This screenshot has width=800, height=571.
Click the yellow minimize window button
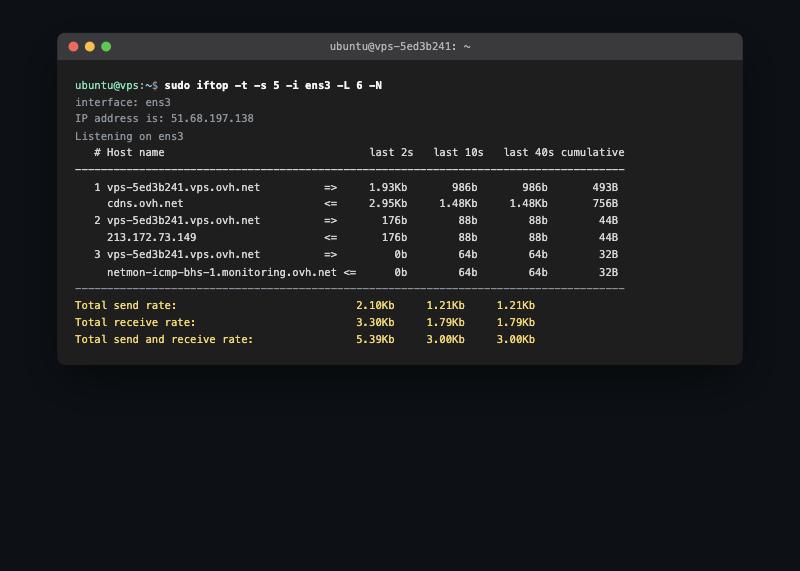click(x=90, y=47)
